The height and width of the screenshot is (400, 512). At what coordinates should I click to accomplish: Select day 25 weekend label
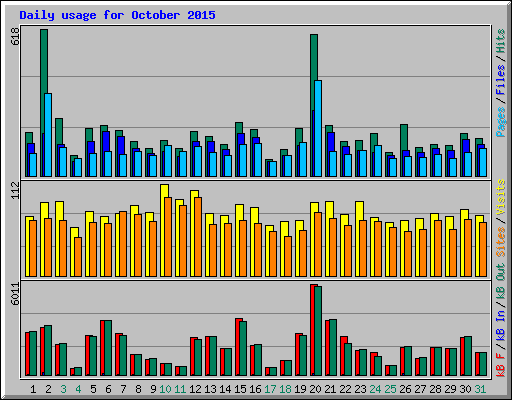(x=390, y=389)
